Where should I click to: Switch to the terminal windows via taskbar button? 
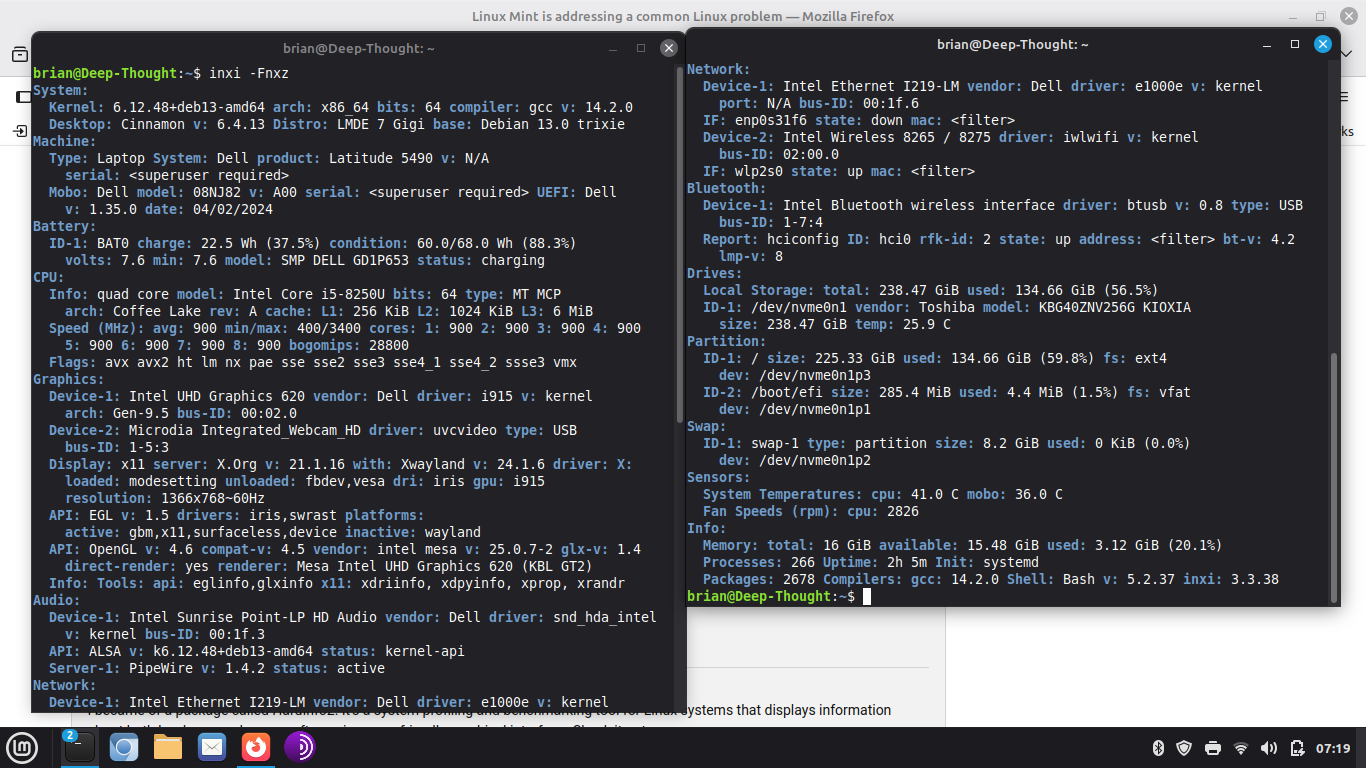(78, 747)
